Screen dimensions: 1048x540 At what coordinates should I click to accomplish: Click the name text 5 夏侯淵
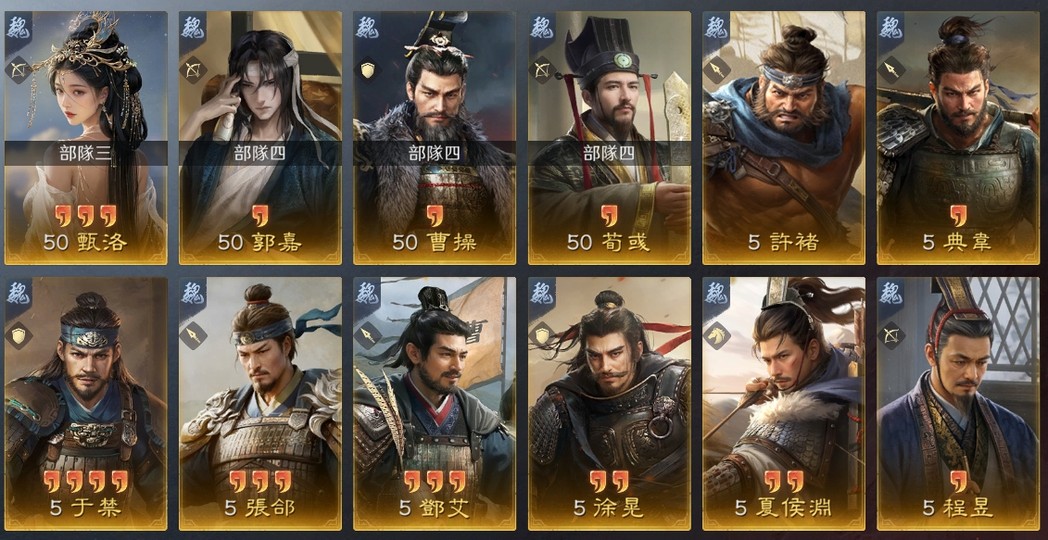[x=783, y=508]
